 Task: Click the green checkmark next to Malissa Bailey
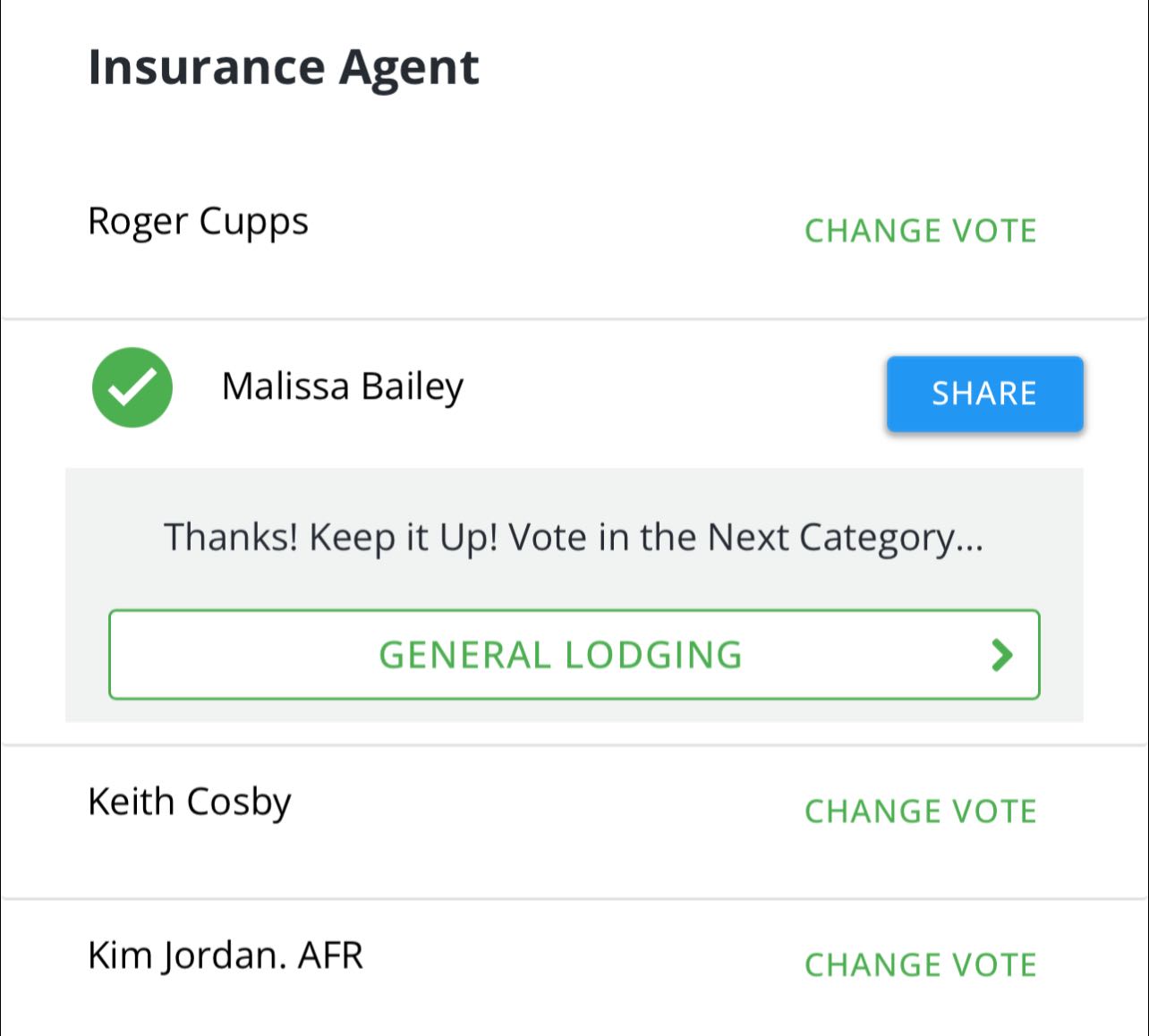132,386
